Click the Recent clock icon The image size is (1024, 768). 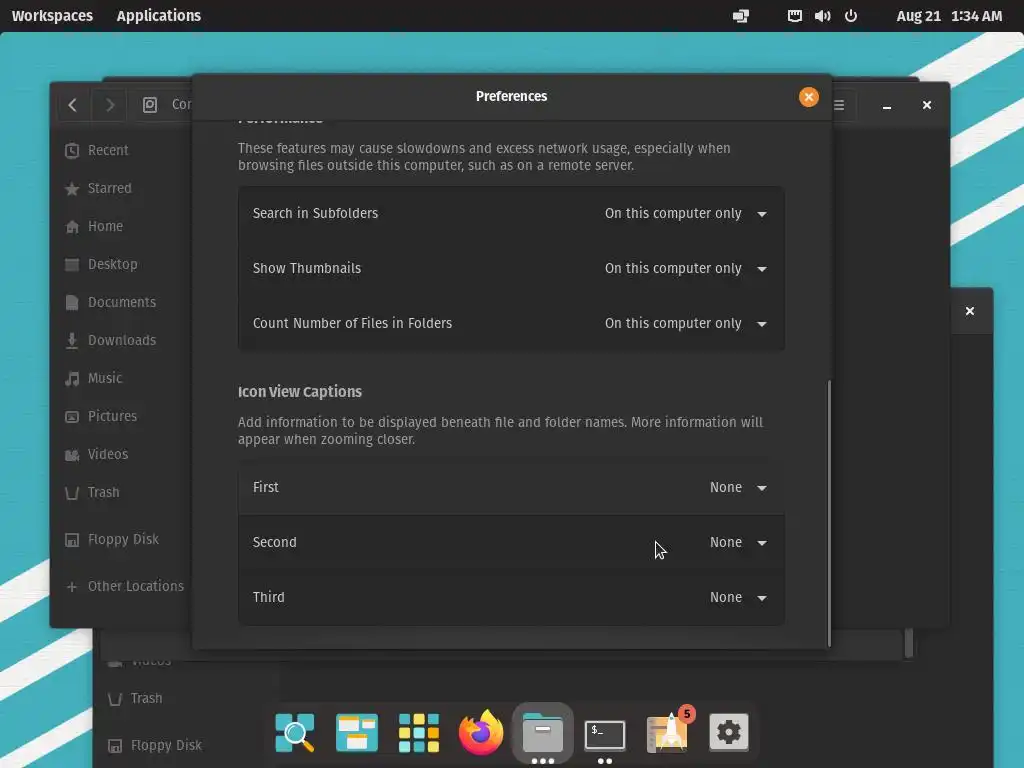click(x=72, y=151)
